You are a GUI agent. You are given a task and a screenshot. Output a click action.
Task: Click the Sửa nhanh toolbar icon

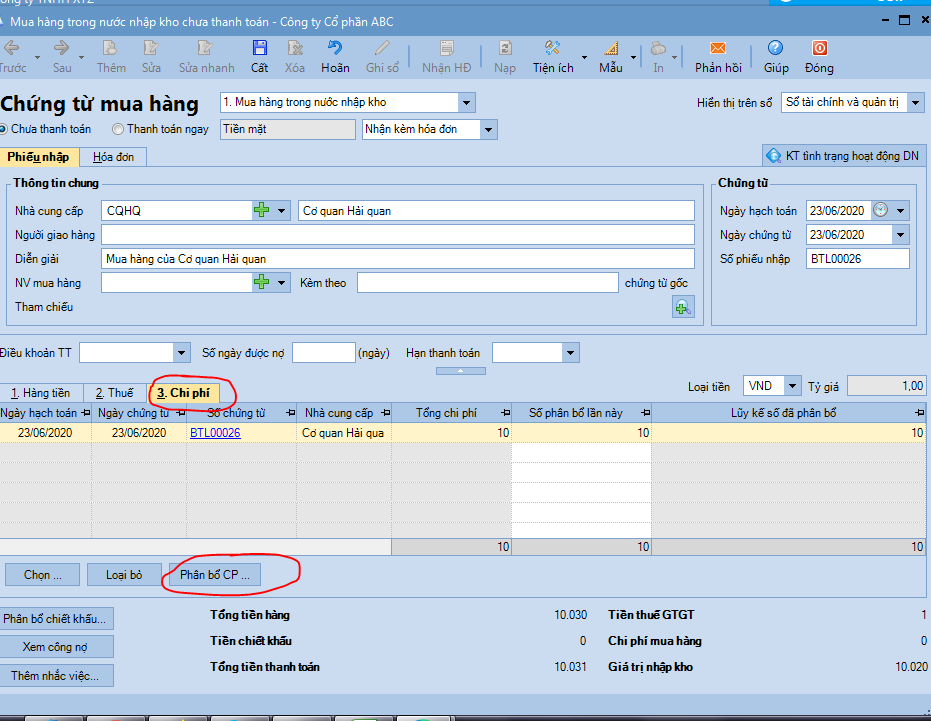point(206,57)
